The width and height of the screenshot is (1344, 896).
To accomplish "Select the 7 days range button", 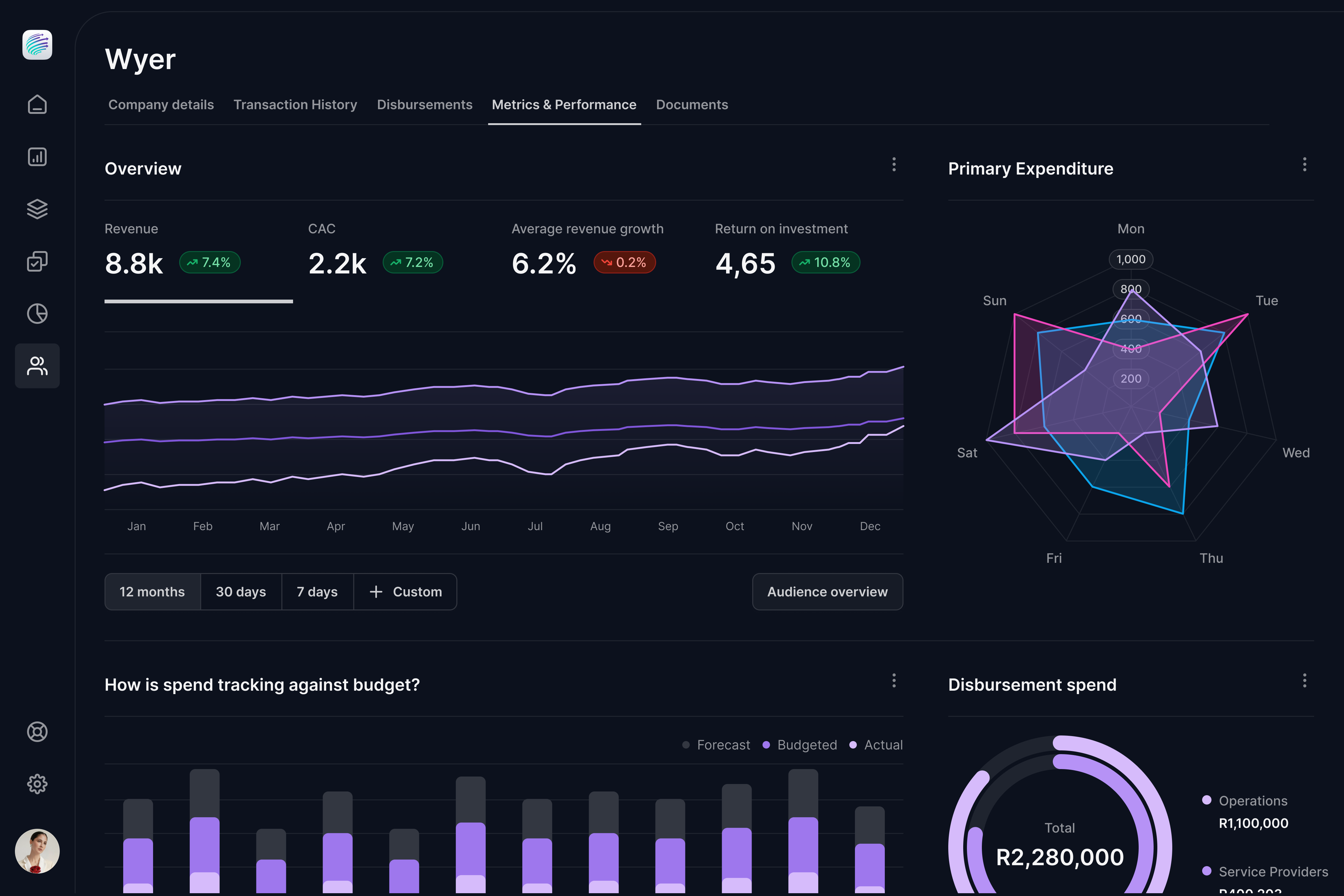I will coord(317,592).
